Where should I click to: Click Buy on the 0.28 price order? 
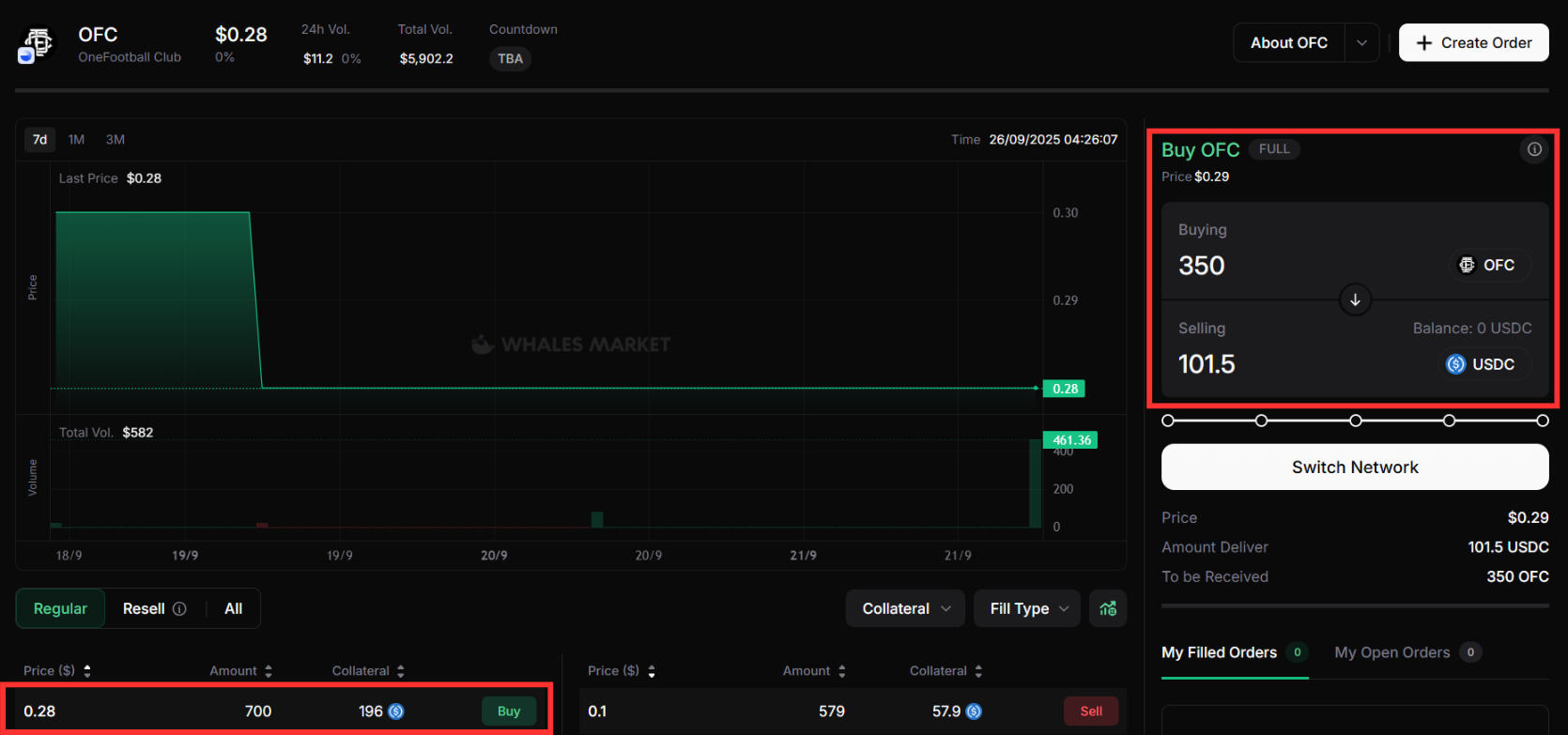coord(509,712)
